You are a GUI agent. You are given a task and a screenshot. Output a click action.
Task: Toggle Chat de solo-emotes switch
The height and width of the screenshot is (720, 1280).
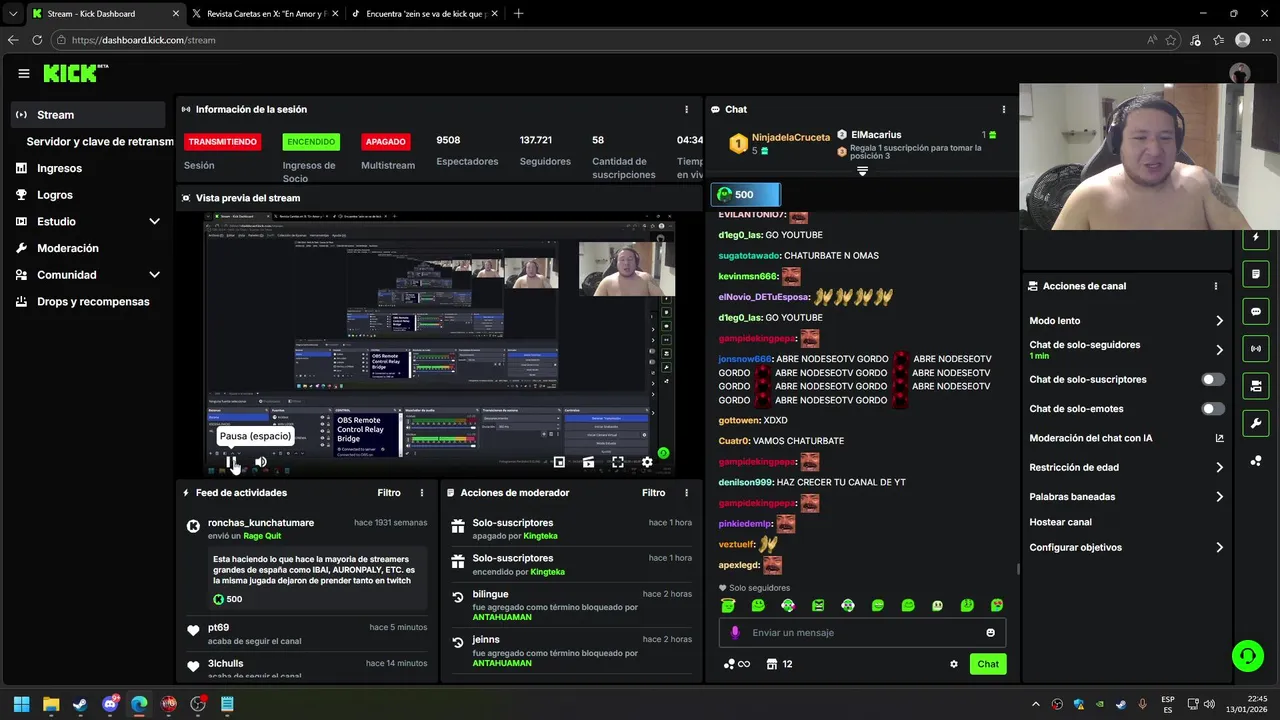(1212, 409)
